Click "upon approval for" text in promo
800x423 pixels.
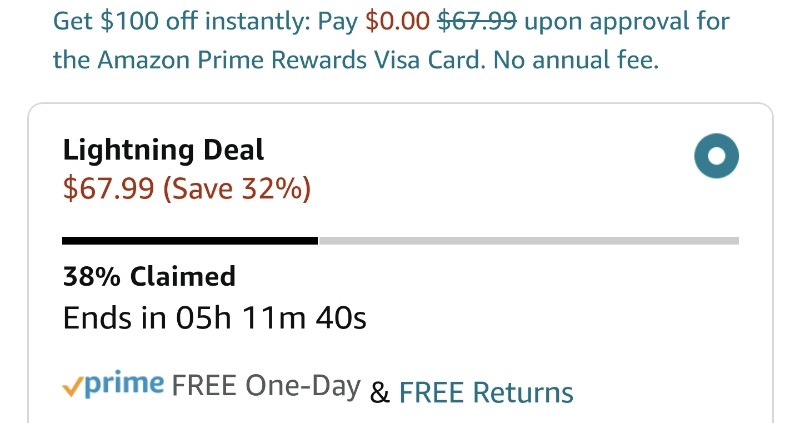pyautogui.click(x=627, y=22)
